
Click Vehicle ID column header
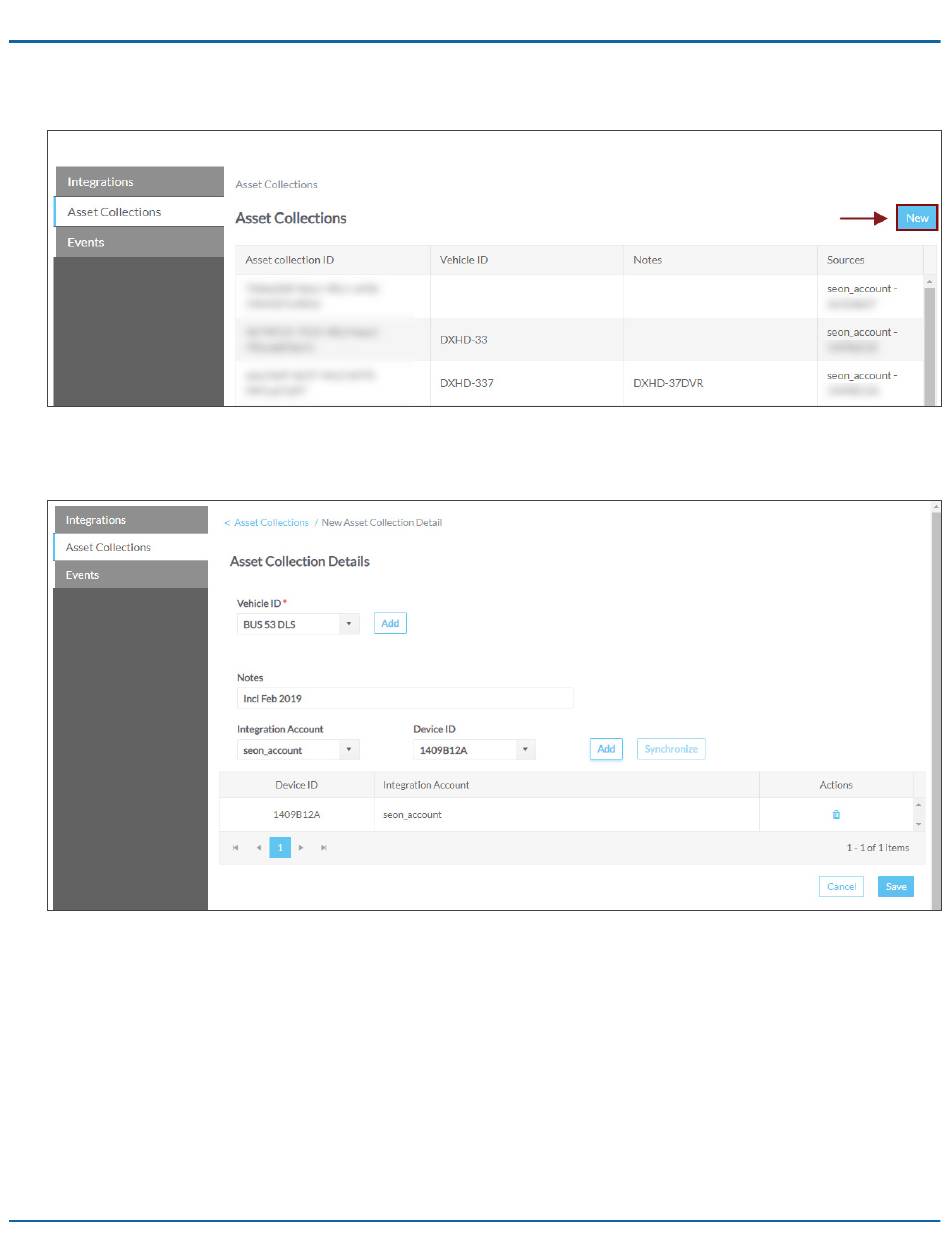coord(527,260)
